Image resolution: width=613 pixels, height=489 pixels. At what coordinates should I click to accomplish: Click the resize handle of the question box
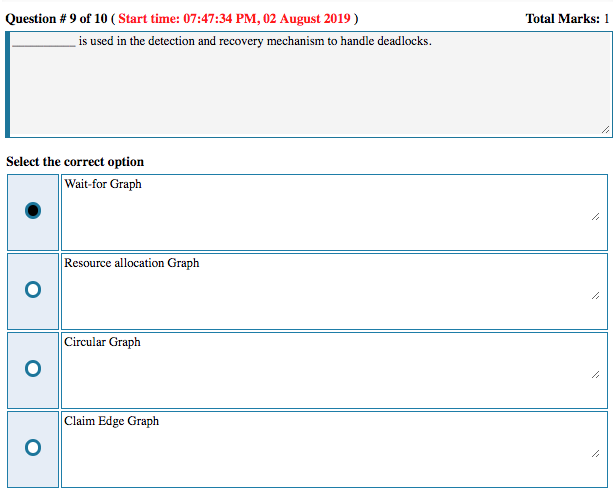(604, 129)
